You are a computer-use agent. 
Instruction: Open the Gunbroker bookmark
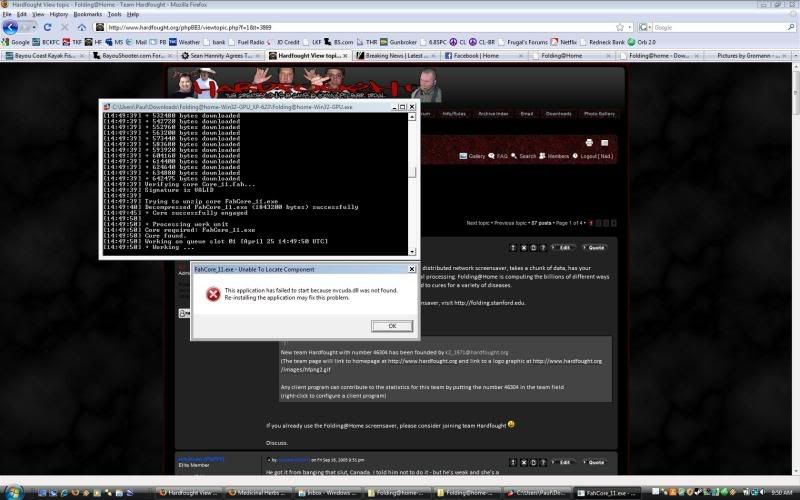point(398,42)
